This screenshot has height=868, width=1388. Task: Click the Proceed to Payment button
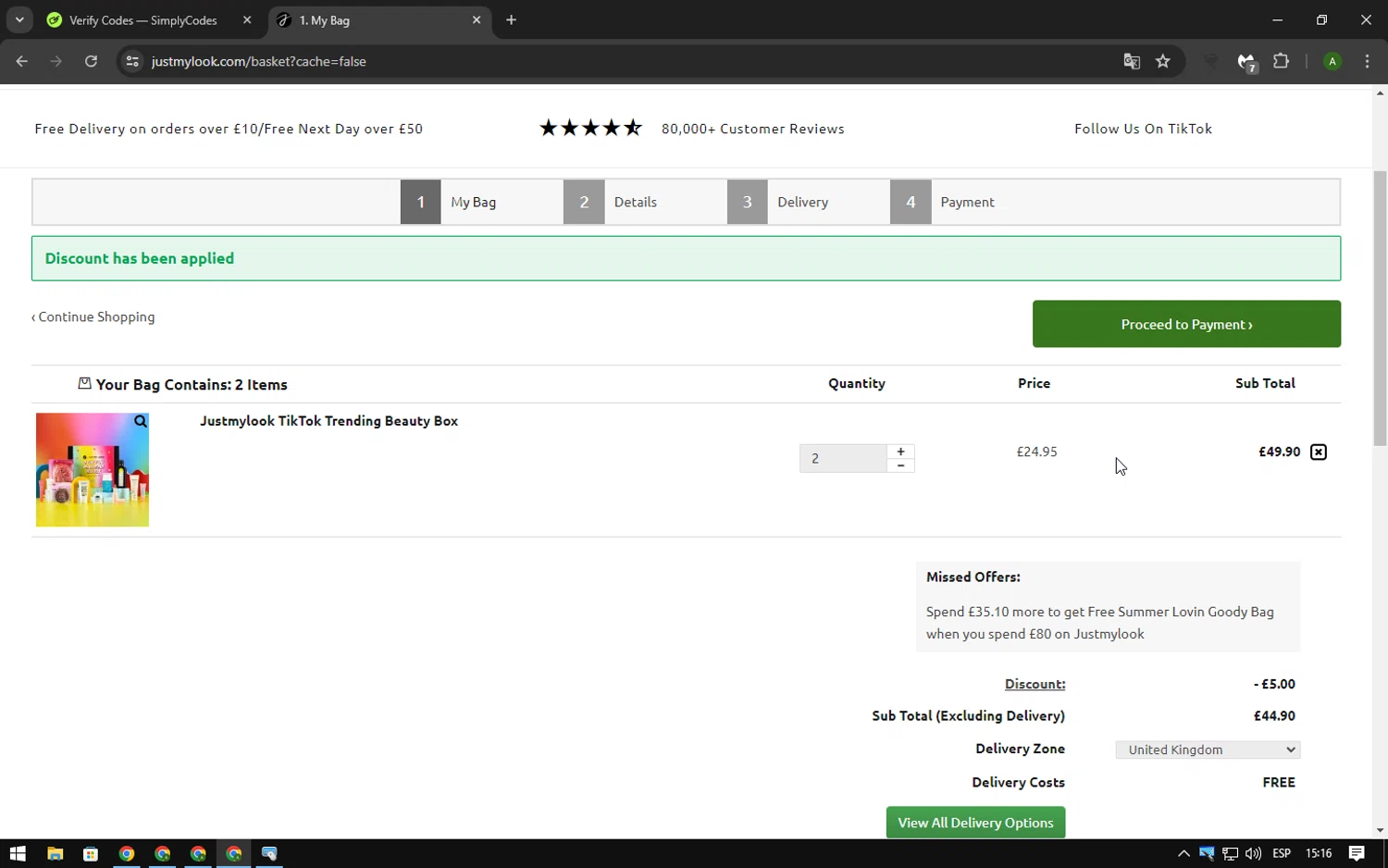coord(1186,324)
